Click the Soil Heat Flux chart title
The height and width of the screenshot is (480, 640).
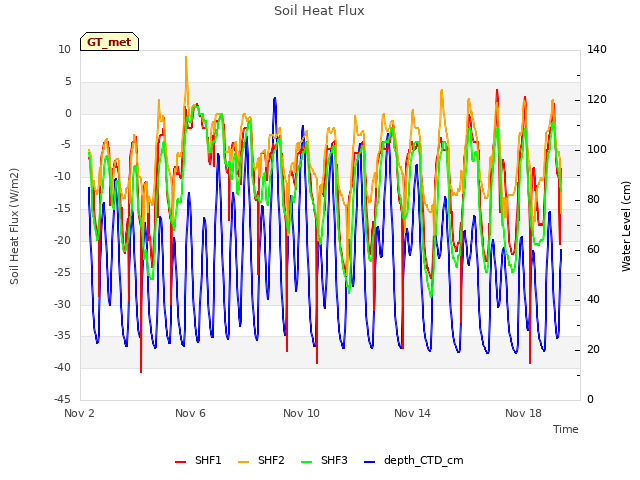[x=319, y=11]
